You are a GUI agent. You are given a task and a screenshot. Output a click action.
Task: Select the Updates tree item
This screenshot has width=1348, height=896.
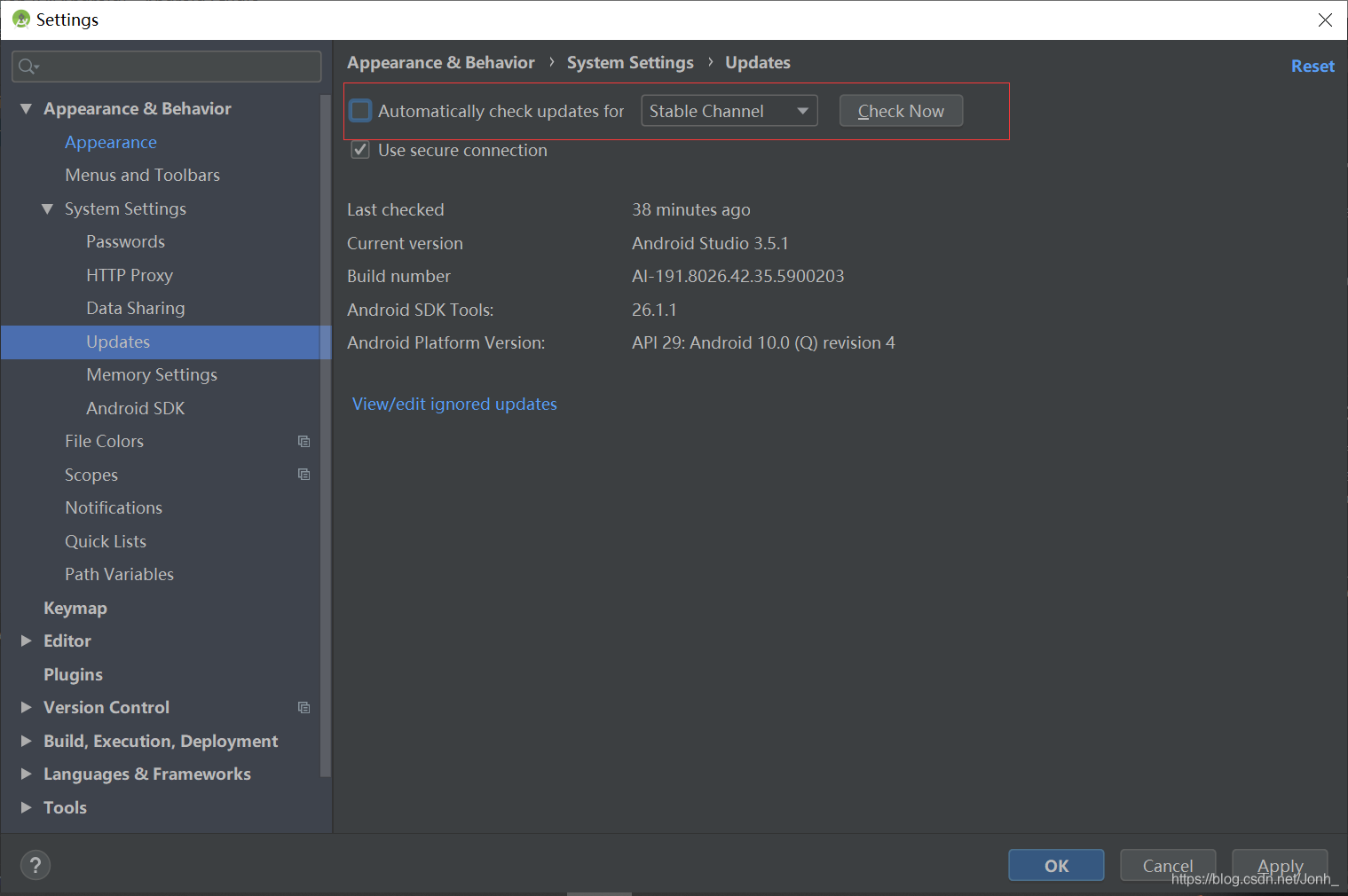[x=165, y=342]
